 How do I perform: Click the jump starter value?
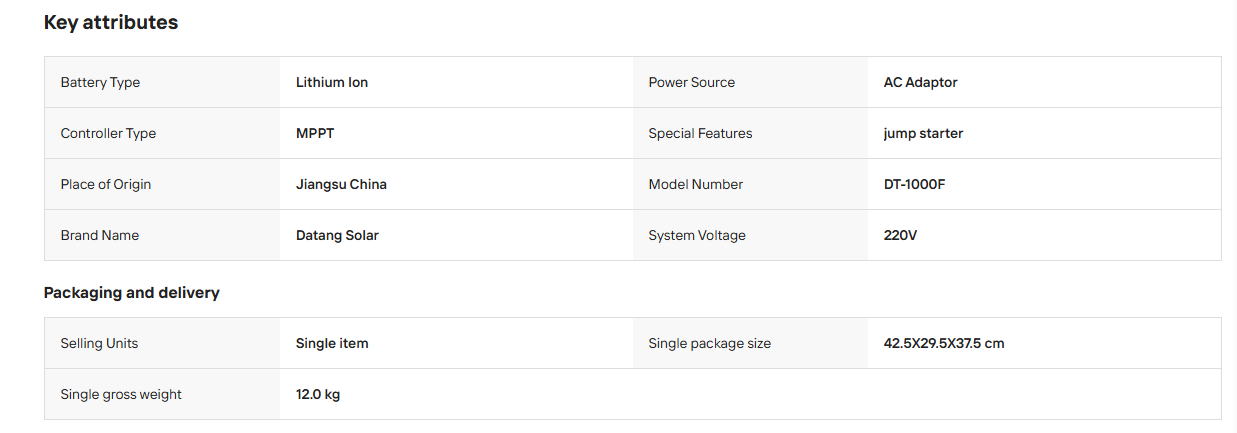[923, 133]
